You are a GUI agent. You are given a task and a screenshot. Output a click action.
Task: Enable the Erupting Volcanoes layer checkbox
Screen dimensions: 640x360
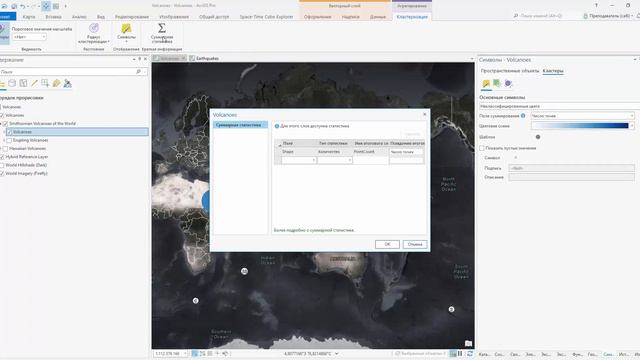coord(9,140)
